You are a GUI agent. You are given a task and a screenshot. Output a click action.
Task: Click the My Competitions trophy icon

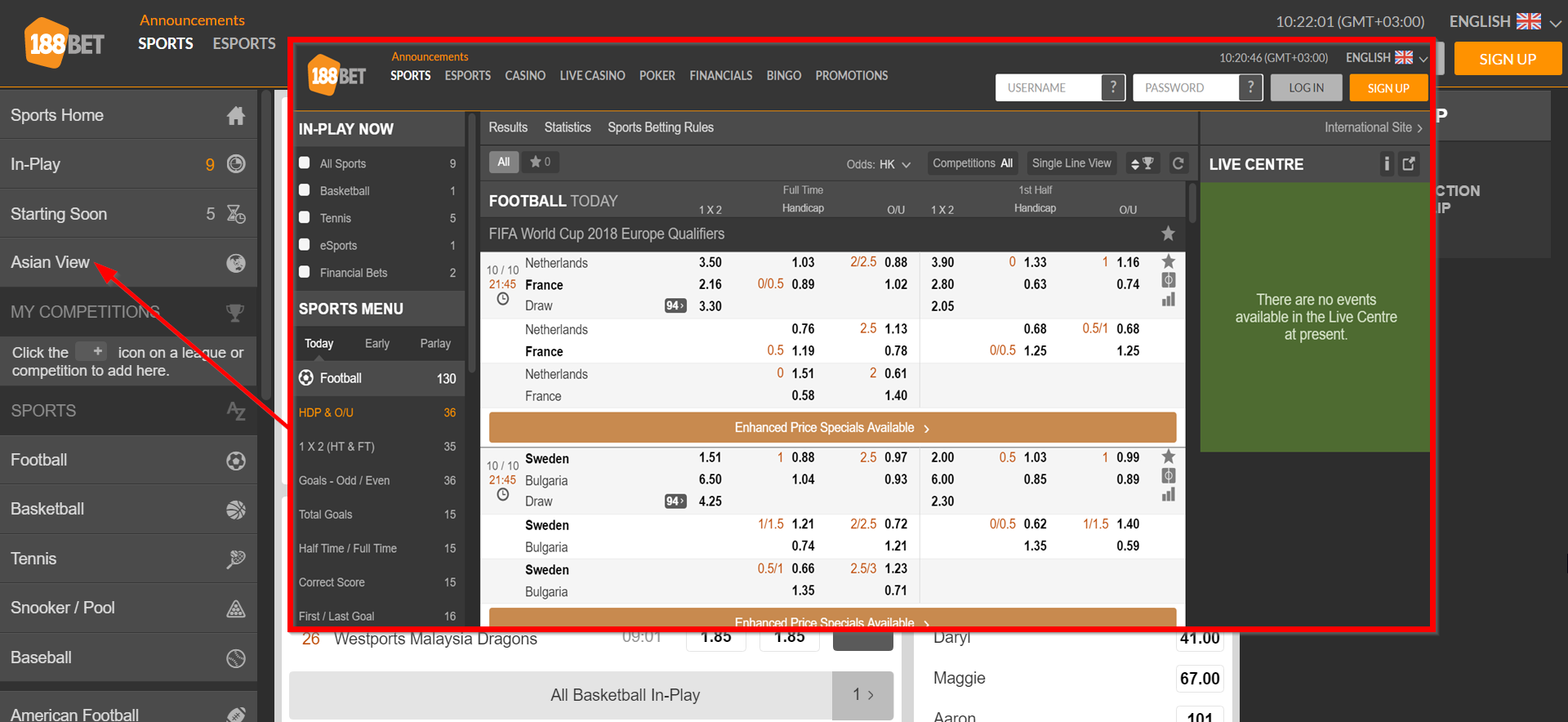point(235,313)
